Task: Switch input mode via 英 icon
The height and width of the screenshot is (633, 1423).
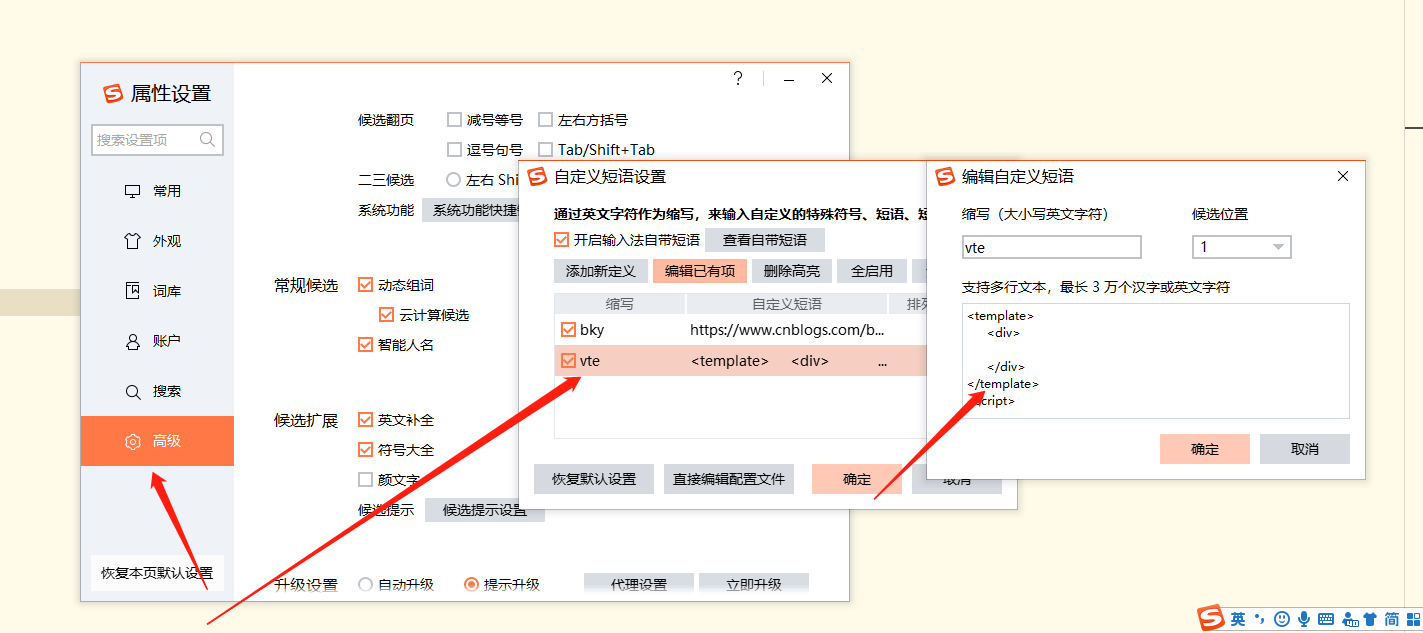Action: pos(1238,619)
